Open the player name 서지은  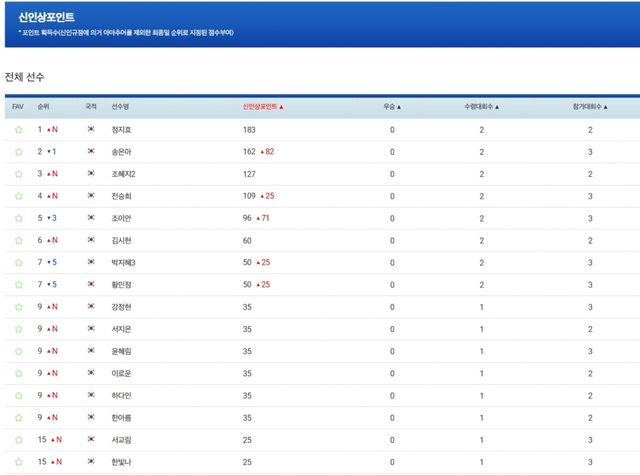pyautogui.click(x=122, y=329)
